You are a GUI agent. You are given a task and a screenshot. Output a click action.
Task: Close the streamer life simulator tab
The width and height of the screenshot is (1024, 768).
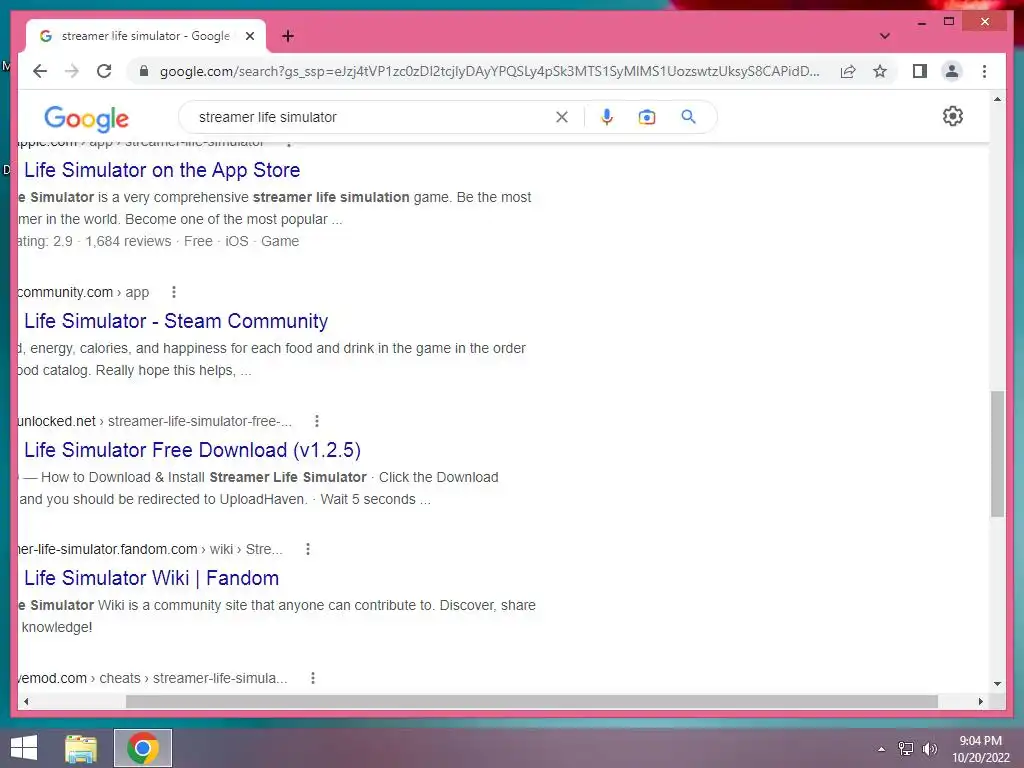click(x=249, y=36)
